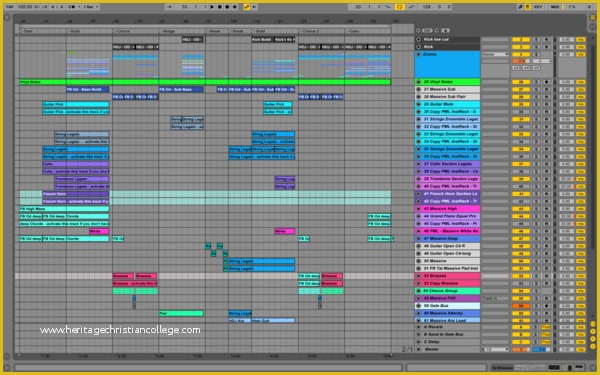Screen dimensions: 600x375
Task: Toggle Draw Mode pencil icon
Action: click(x=520, y=7)
